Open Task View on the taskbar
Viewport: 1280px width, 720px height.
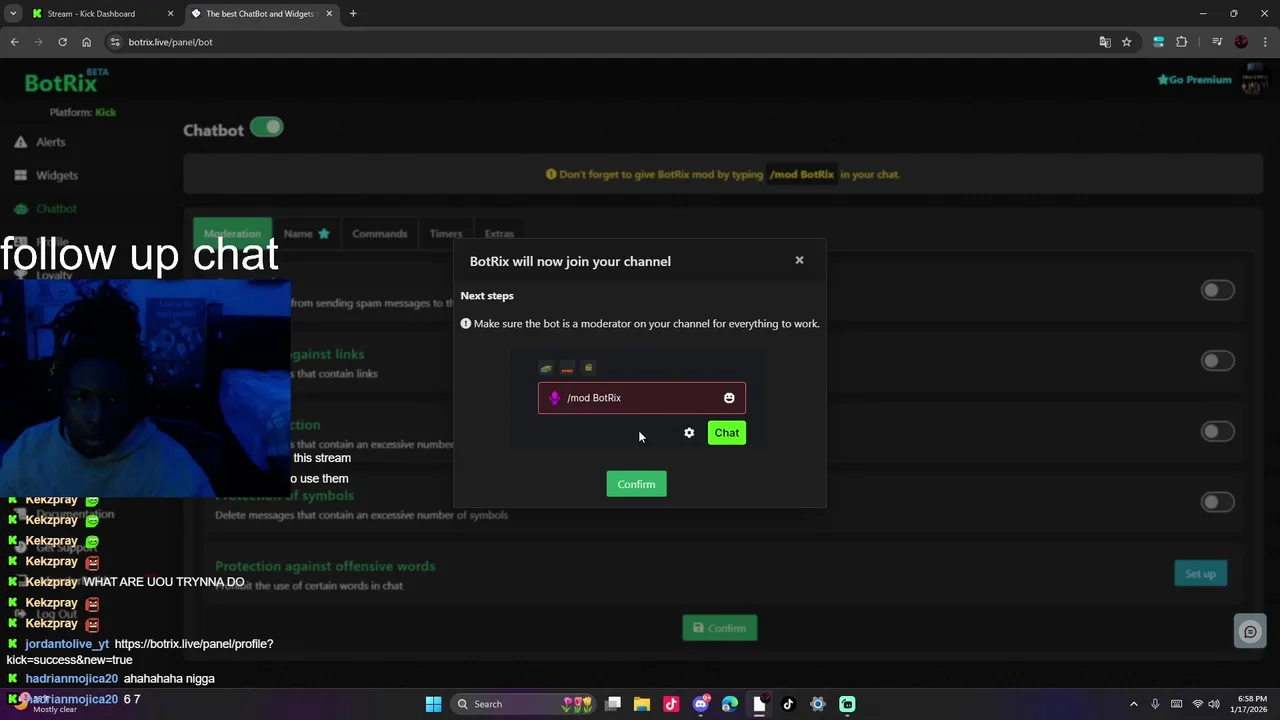[x=613, y=704]
